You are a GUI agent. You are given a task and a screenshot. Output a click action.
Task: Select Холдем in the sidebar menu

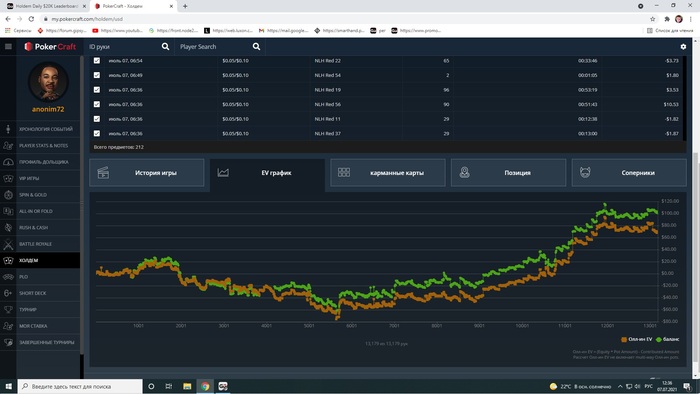[40, 260]
